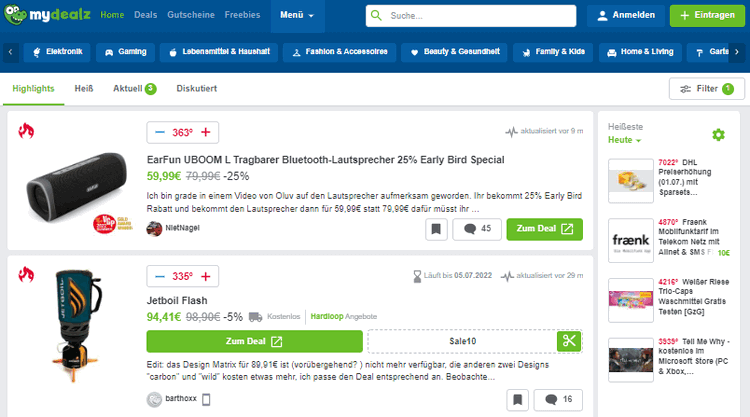Click the green Eintragen button
Screen dimensions: 750x417
707,15
